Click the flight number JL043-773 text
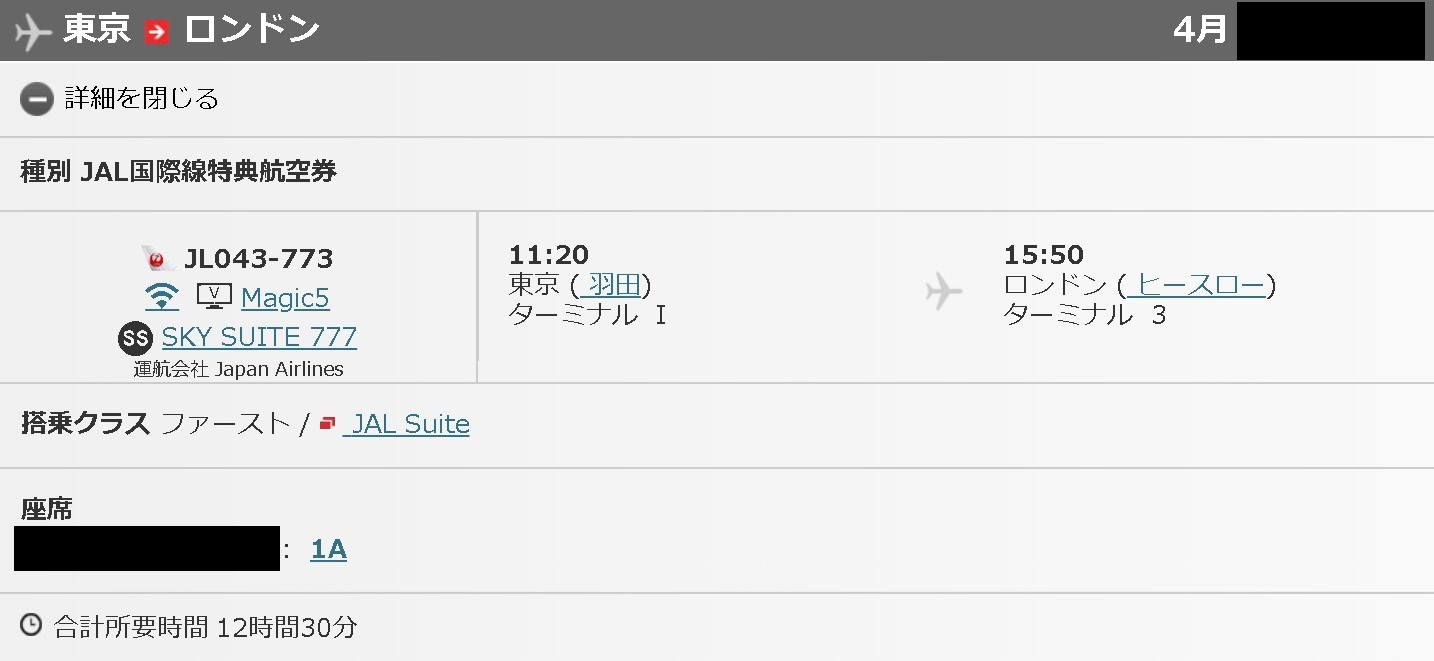 (258, 258)
